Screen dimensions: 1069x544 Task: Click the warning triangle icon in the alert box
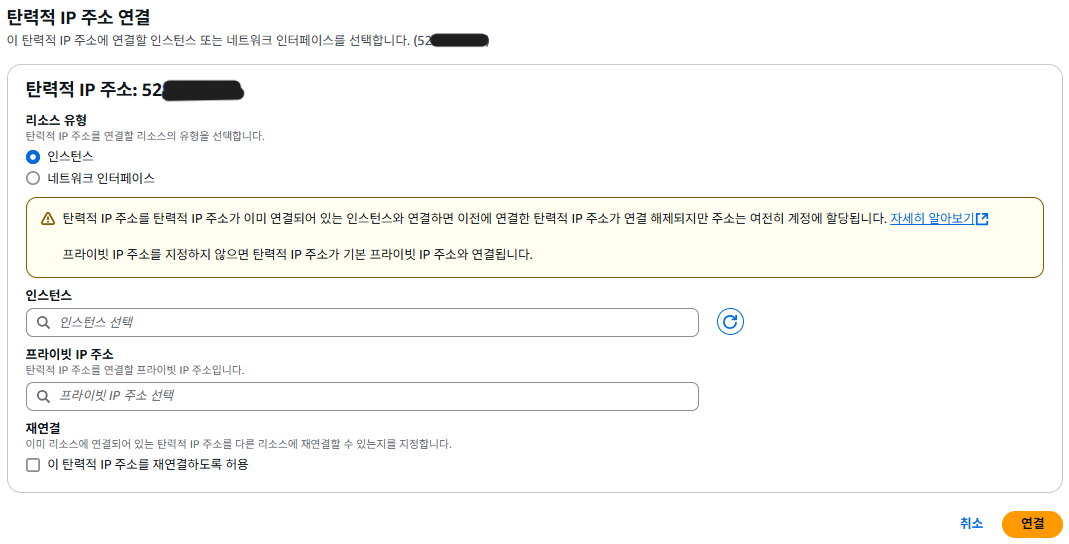tap(48, 219)
